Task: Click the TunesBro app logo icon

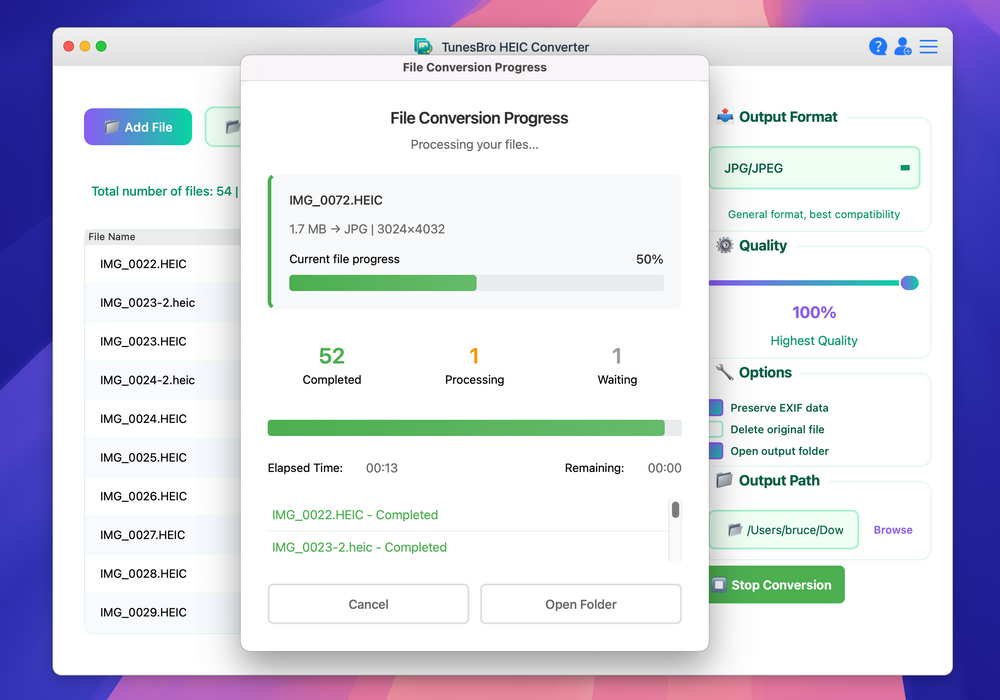Action: [423, 47]
